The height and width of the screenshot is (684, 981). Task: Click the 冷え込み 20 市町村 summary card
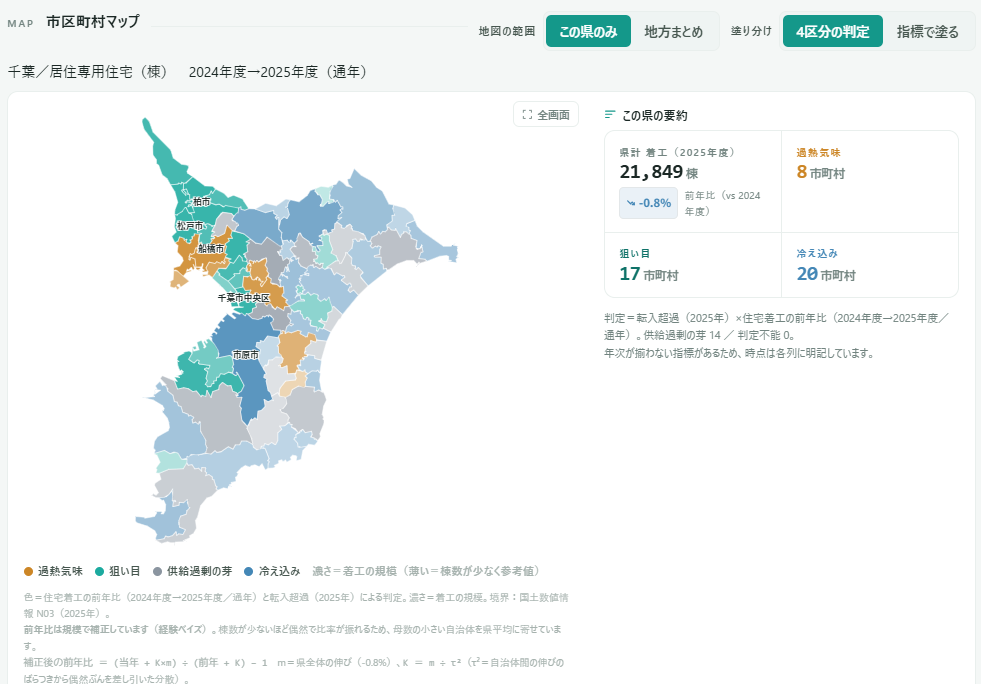(870, 265)
